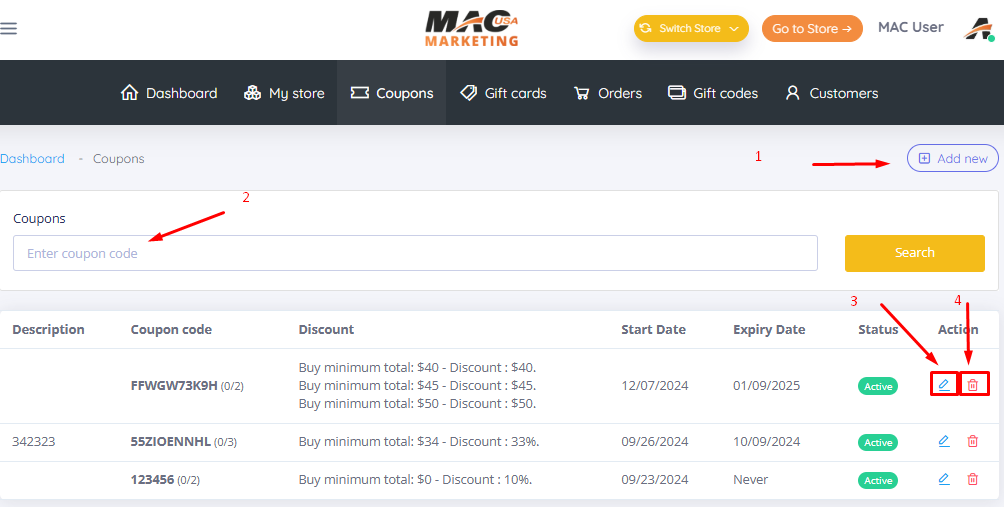Open the Orders page

(608, 93)
